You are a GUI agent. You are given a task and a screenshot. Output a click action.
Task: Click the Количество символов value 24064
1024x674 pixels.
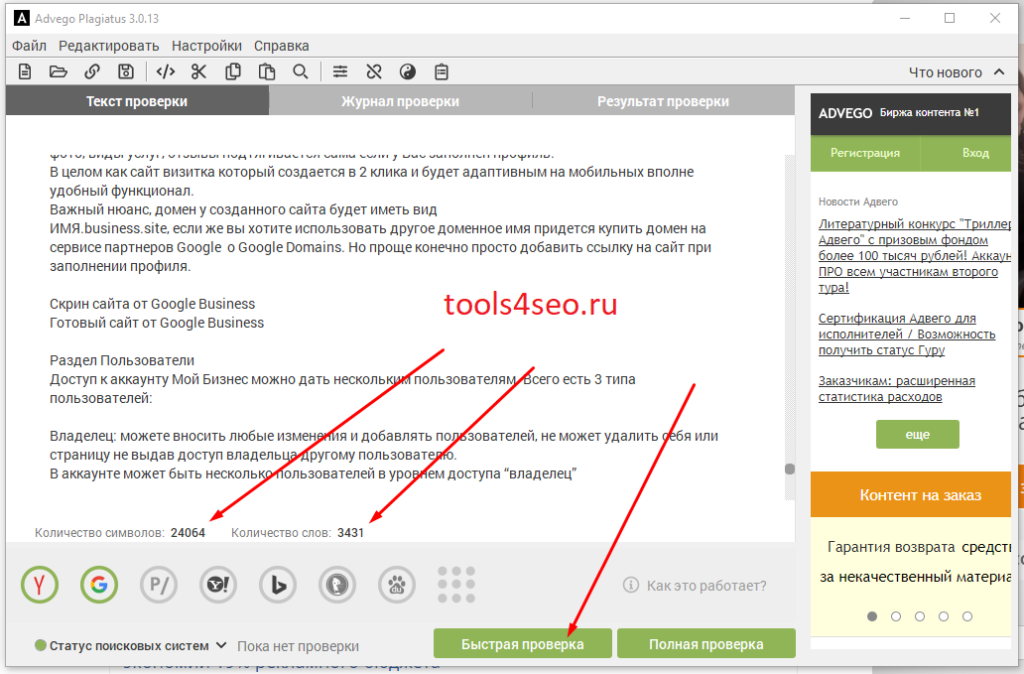click(188, 533)
